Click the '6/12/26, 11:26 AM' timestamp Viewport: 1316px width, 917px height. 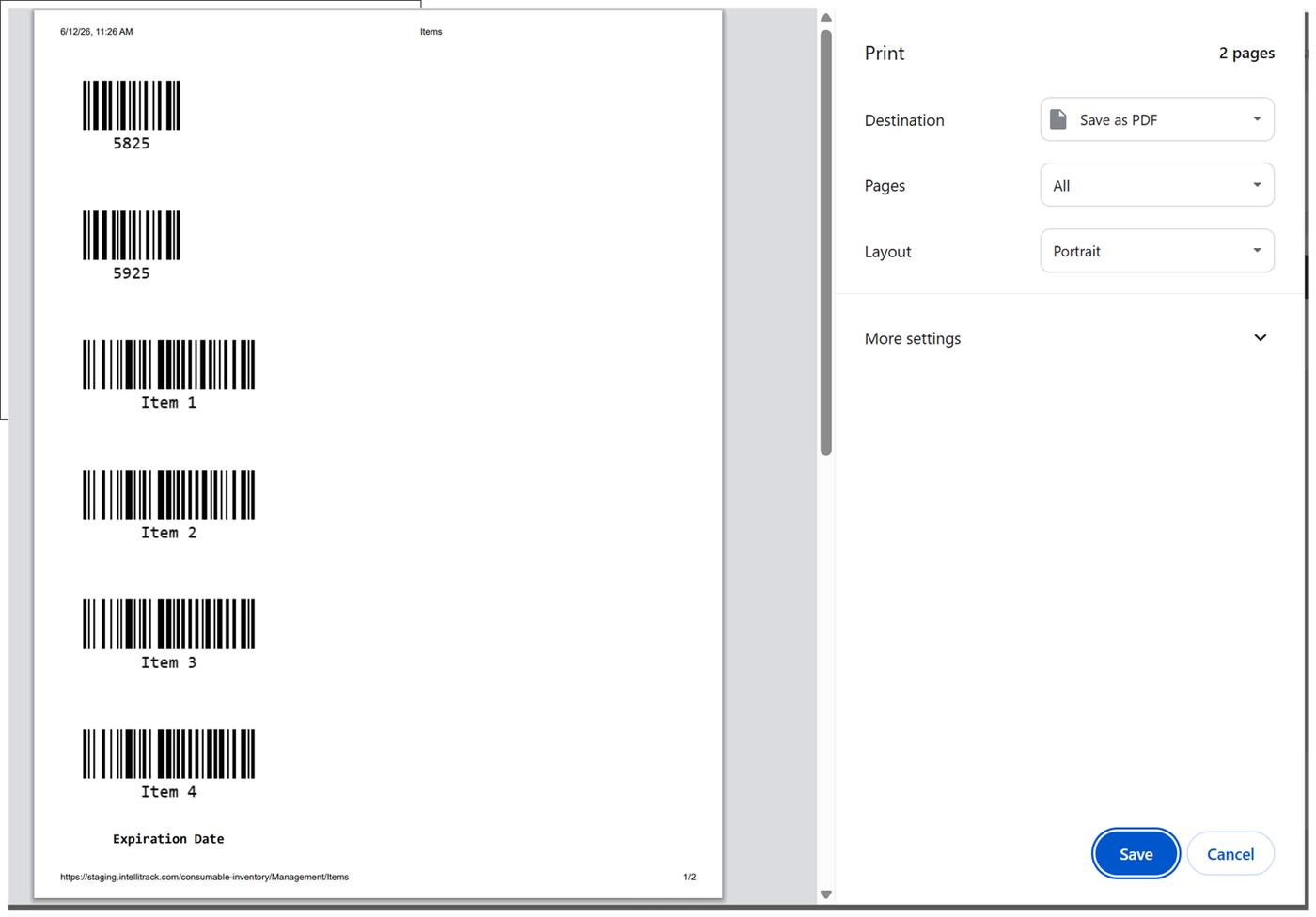(x=97, y=32)
